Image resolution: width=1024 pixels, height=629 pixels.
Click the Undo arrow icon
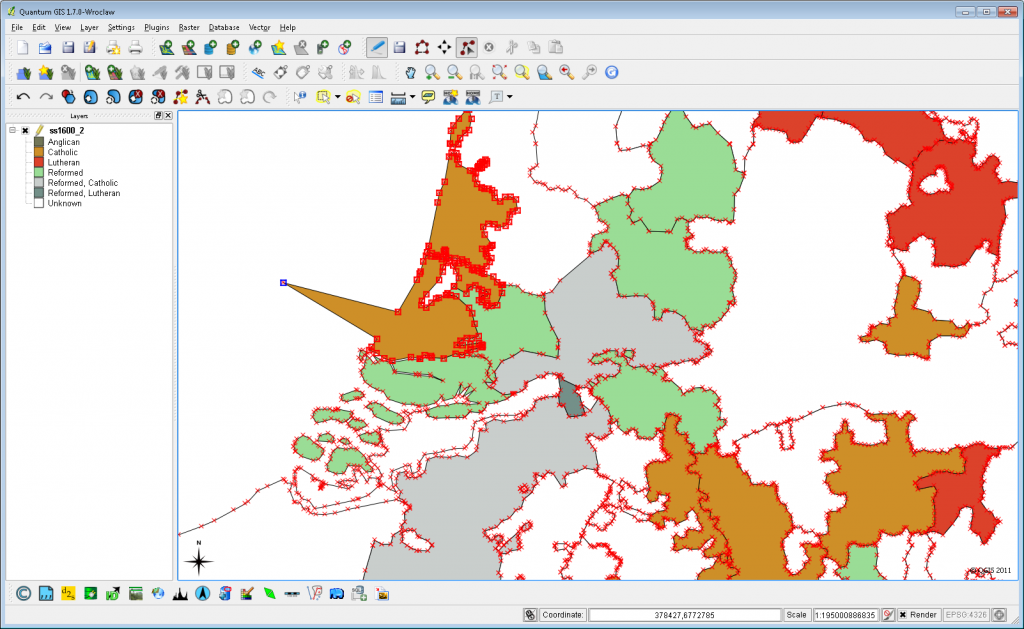tap(23, 97)
